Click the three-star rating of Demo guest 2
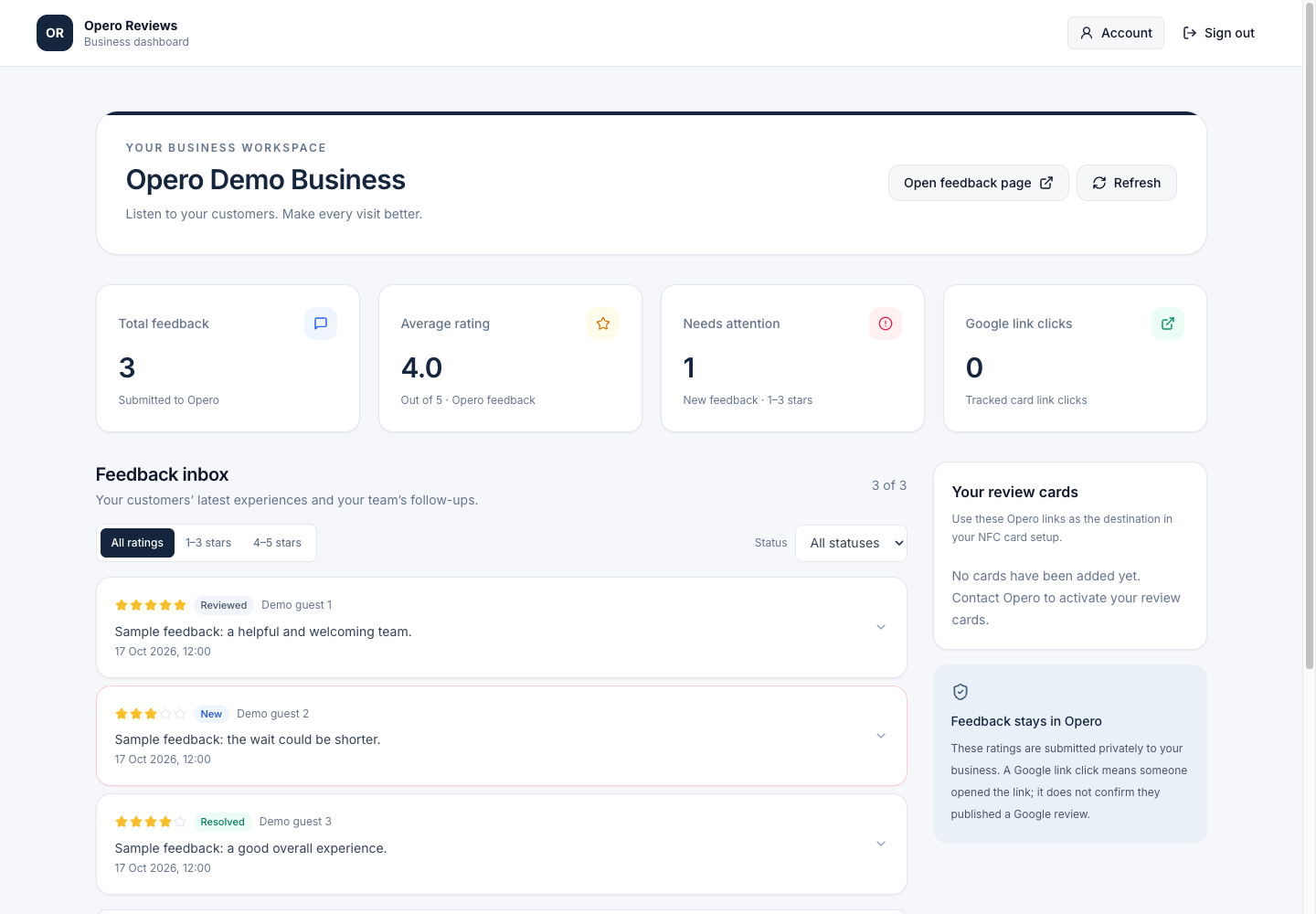This screenshot has height=914, width=1316. [x=151, y=714]
